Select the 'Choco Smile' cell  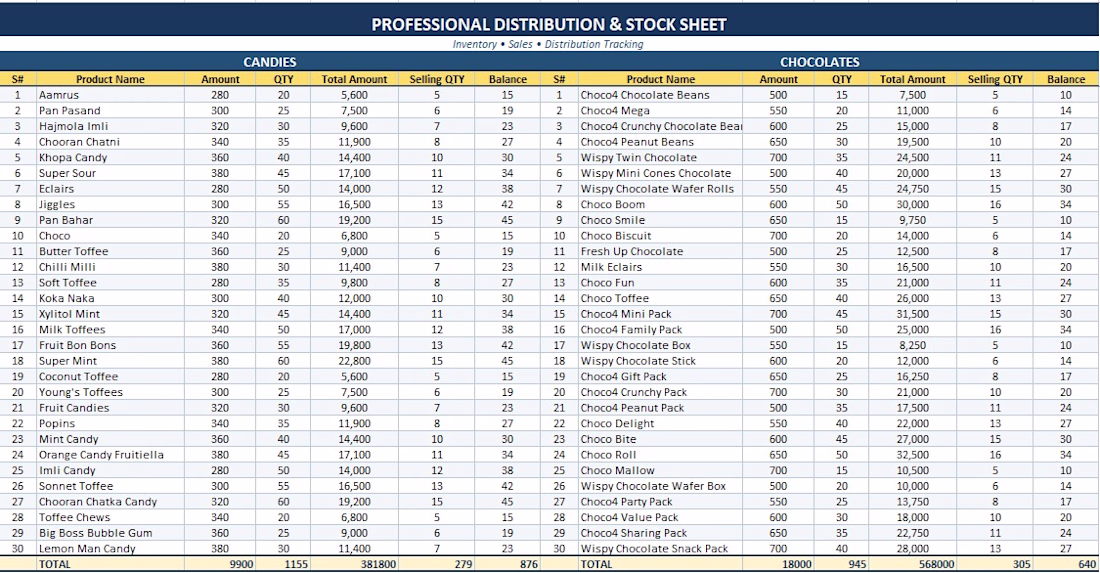pyautogui.click(x=660, y=220)
